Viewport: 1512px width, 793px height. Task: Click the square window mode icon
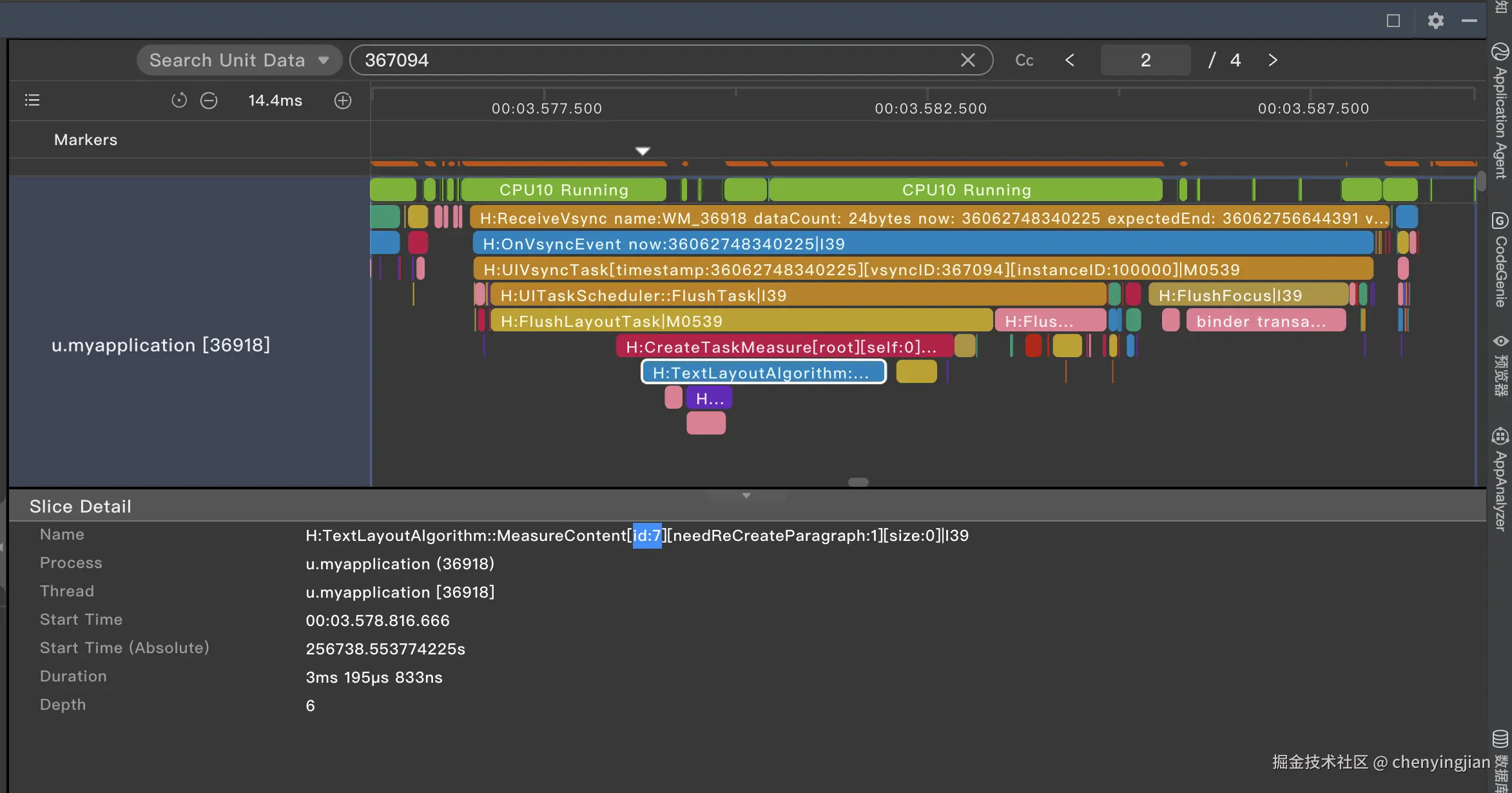click(1393, 21)
